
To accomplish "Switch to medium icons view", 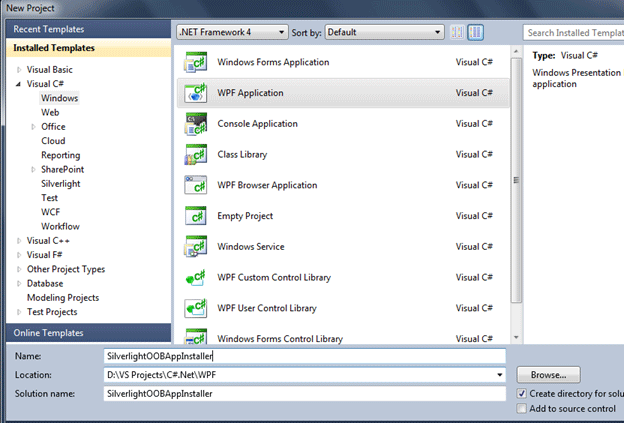I will pos(476,32).
